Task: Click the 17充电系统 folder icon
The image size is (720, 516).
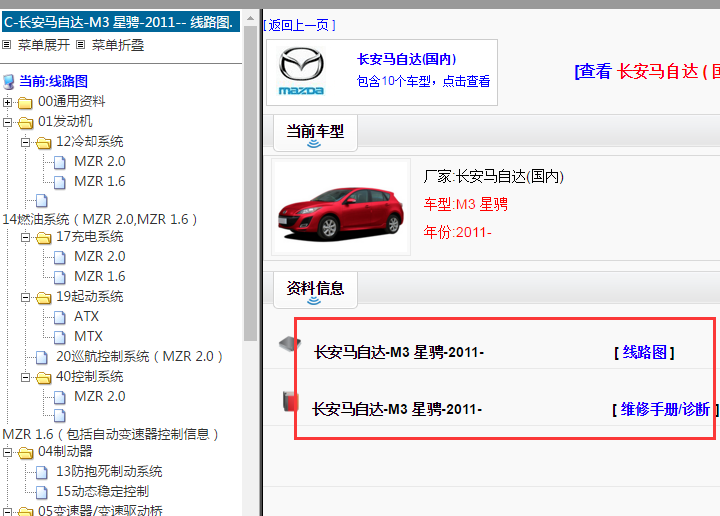Action: point(43,237)
